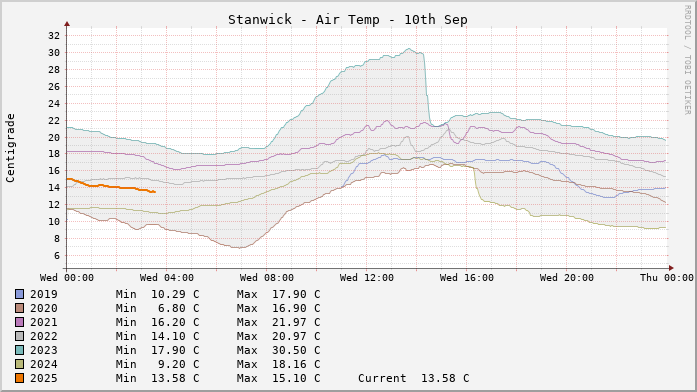Image resolution: width=697 pixels, height=392 pixels.
Task: Click the 'Wed 16:00' x-axis label
Action: coord(467,278)
